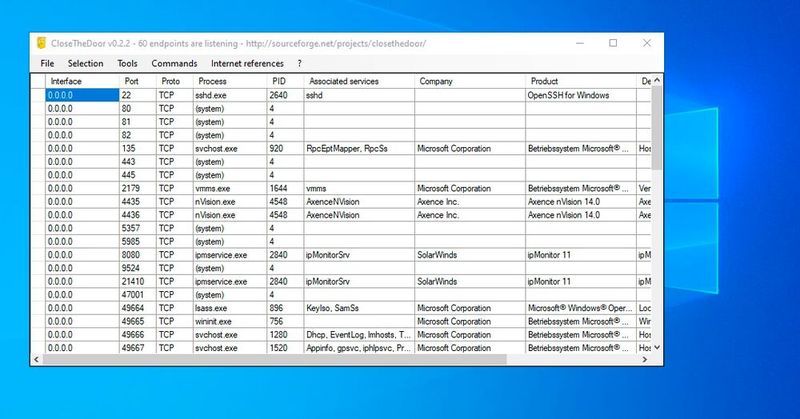Click Dhcp, EventLog, lmhosts services cell
Viewport: 800px width, 419px height.
(x=359, y=334)
